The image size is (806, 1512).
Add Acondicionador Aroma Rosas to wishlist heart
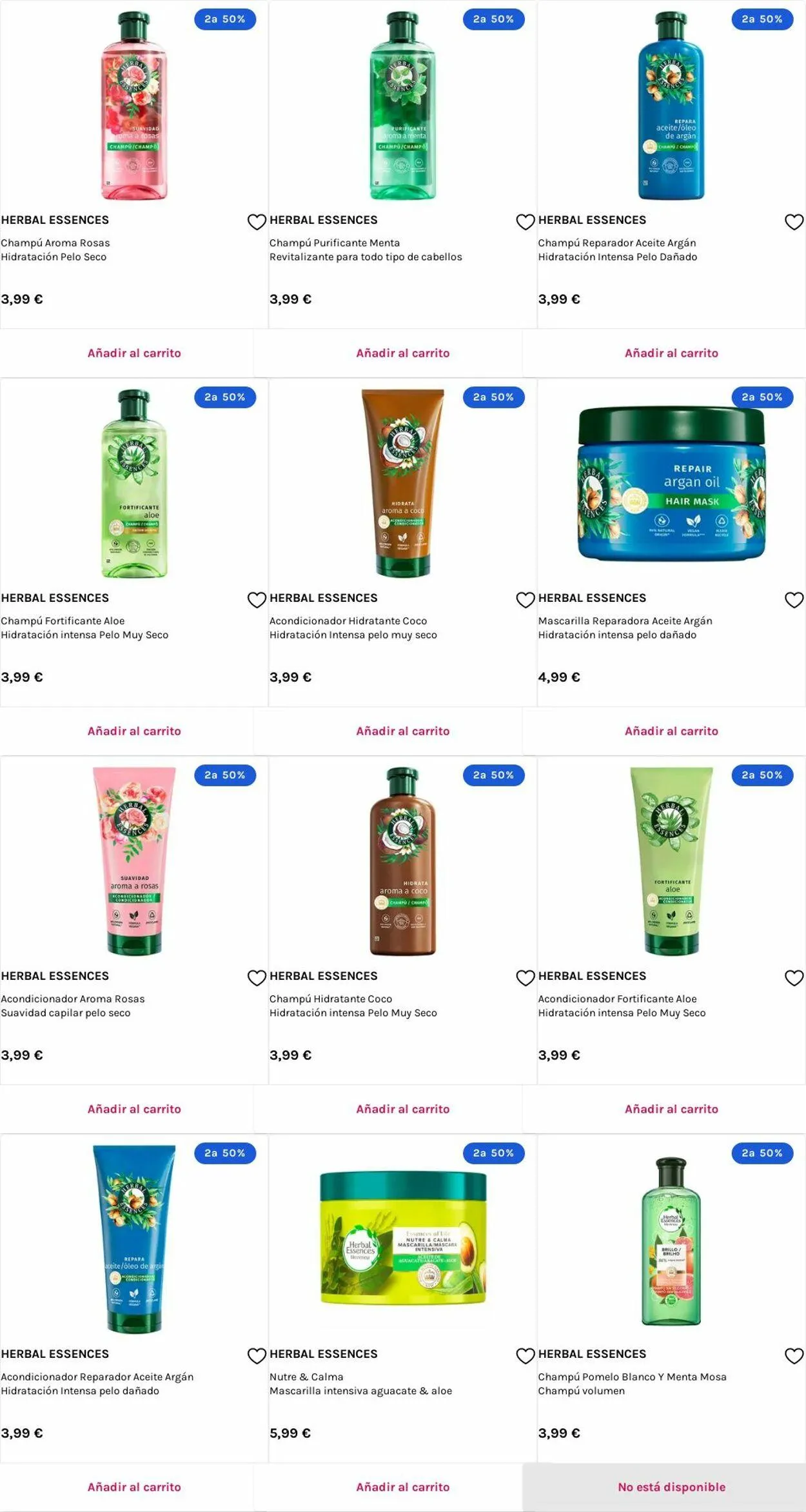pyautogui.click(x=257, y=978)
